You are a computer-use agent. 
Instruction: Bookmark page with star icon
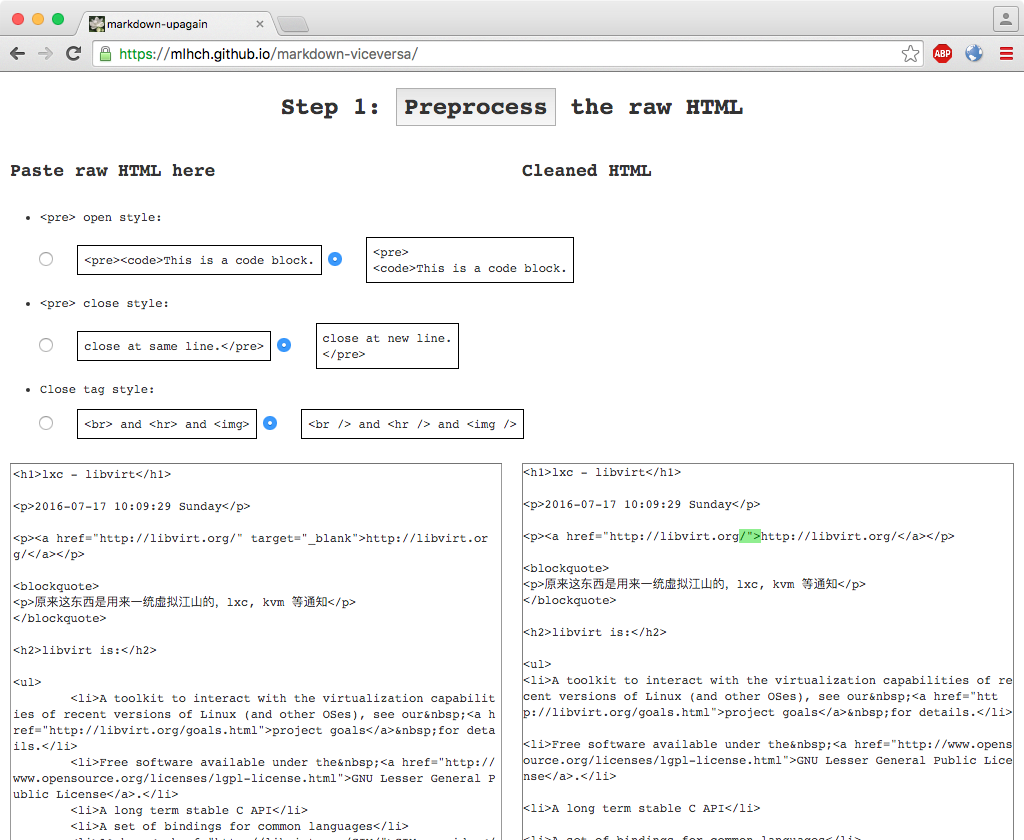coord(910,54)
